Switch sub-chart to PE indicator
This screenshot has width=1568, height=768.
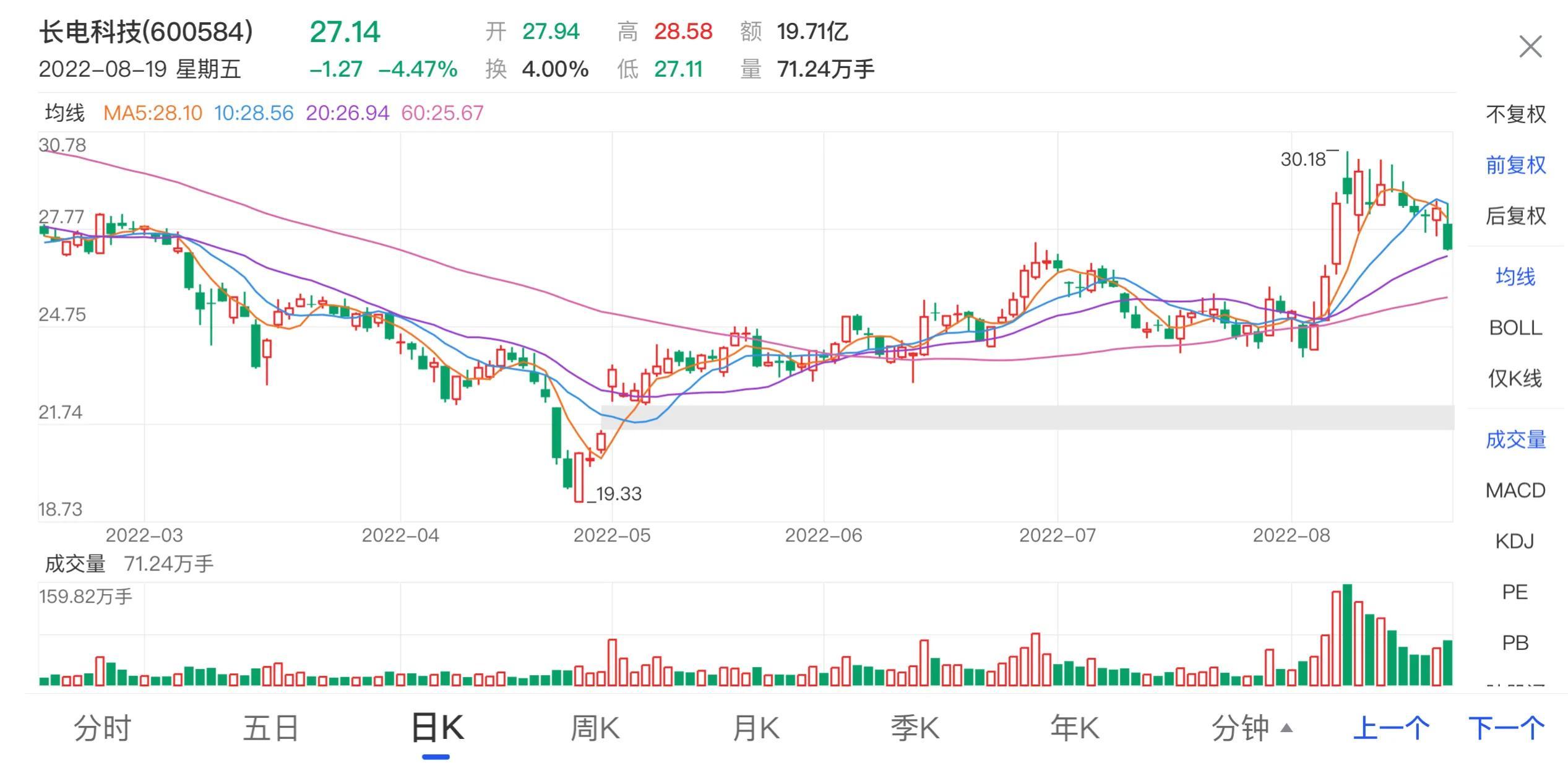click(1515, 592)
